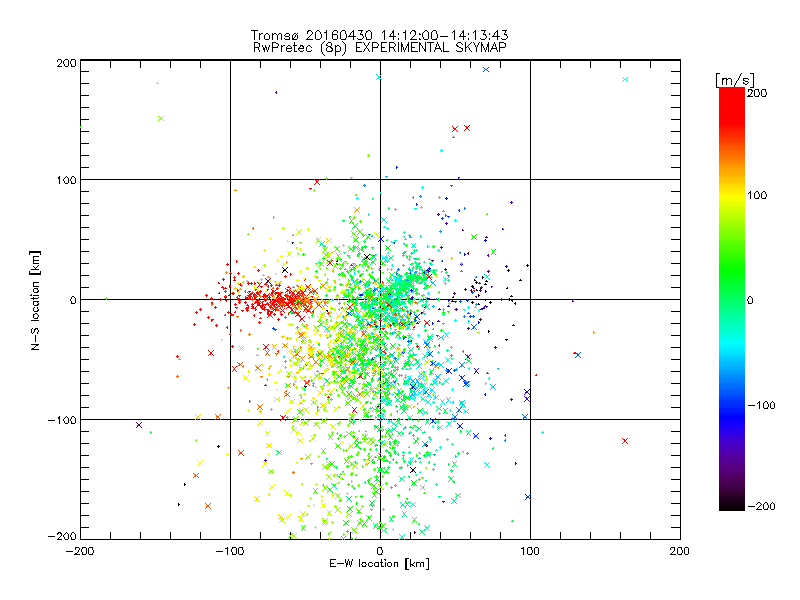Click the y-axis tick label '200'
The width and height of the screenshot is (800, 600).
point(66,63)
